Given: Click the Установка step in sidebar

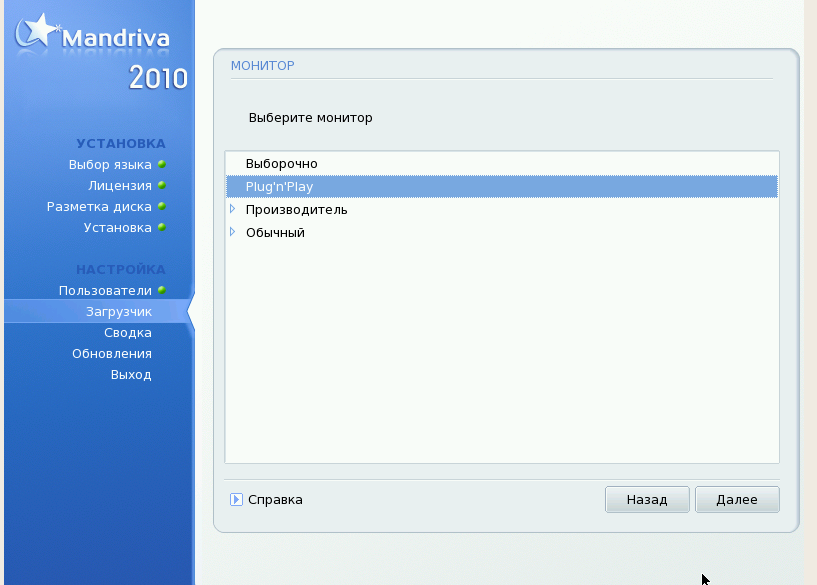Looking at the screenshot, I should 118,228.
